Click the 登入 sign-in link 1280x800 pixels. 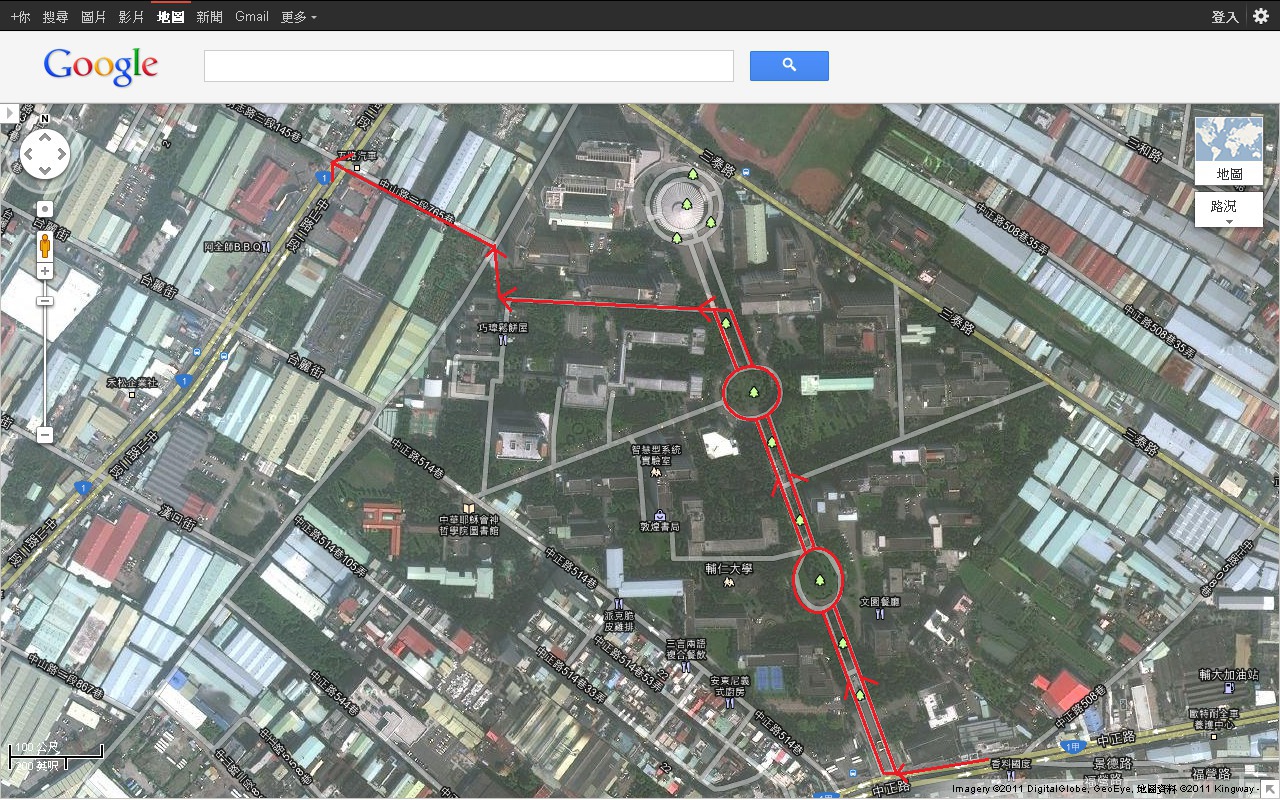point(1225,16)
